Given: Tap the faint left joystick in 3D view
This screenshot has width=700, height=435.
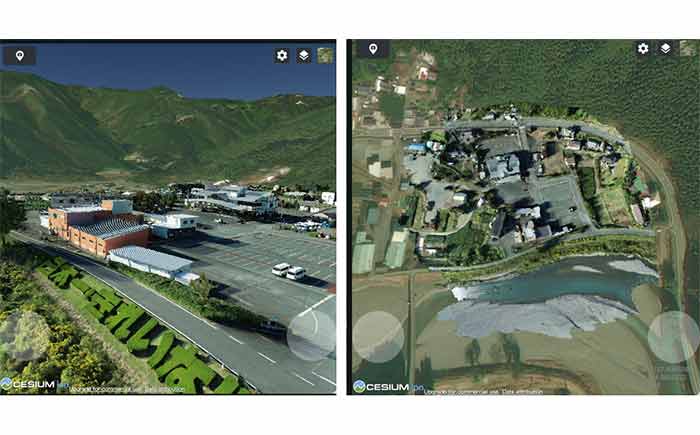Looking at the screenshot, I should tap(25, 335).
